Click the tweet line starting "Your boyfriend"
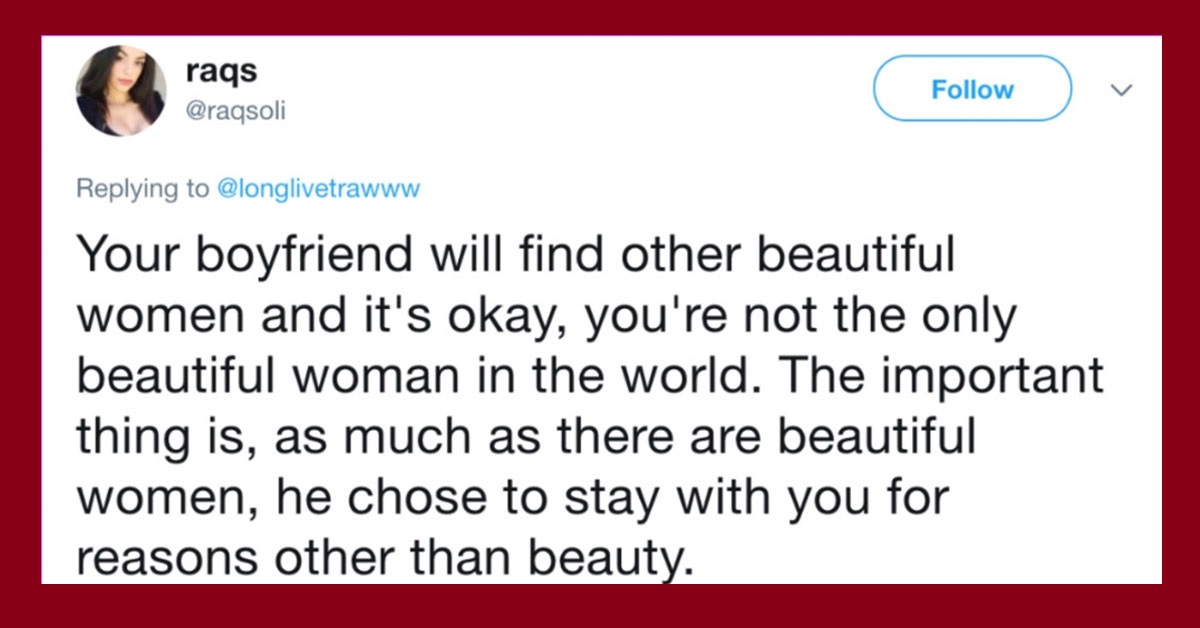The image size is (1200, 628). [517, 258]
